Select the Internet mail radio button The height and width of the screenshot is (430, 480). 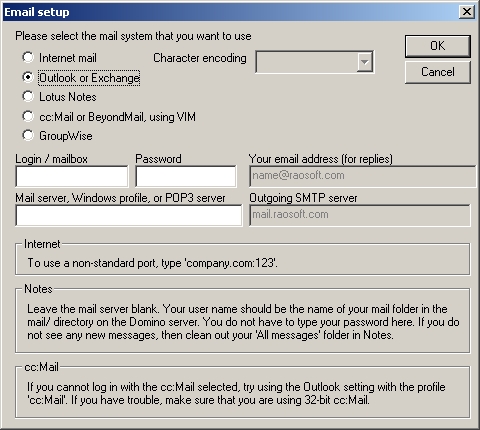click(28, 58)
